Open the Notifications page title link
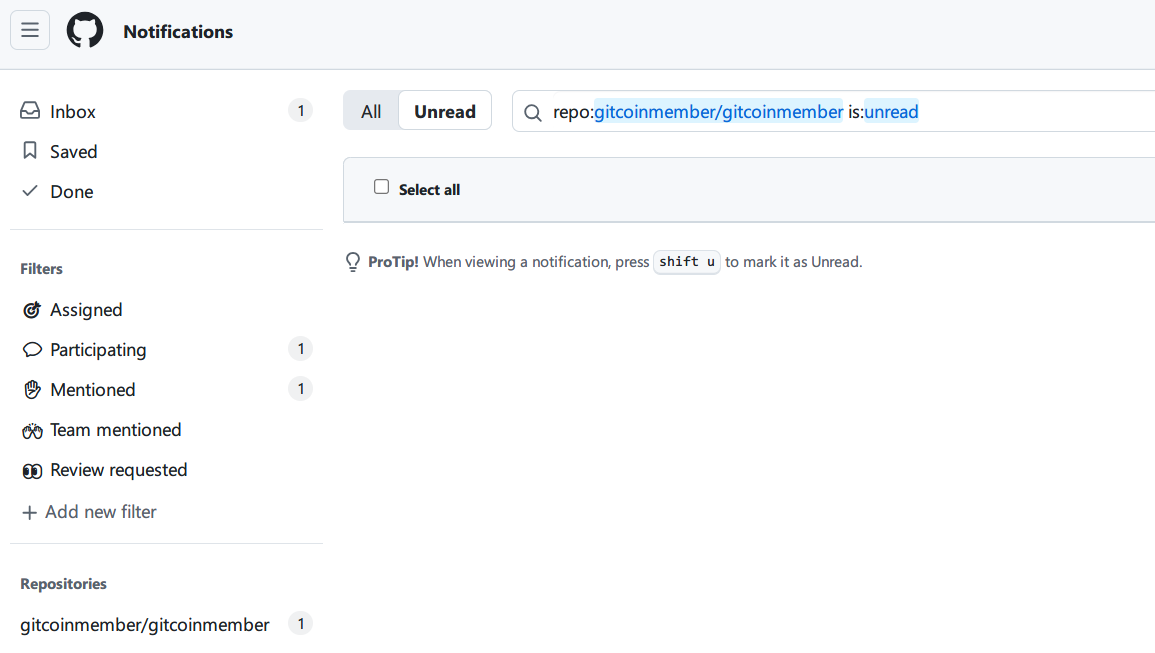The height and width of the screenshot is (653, 1155). tap(178, 32)
